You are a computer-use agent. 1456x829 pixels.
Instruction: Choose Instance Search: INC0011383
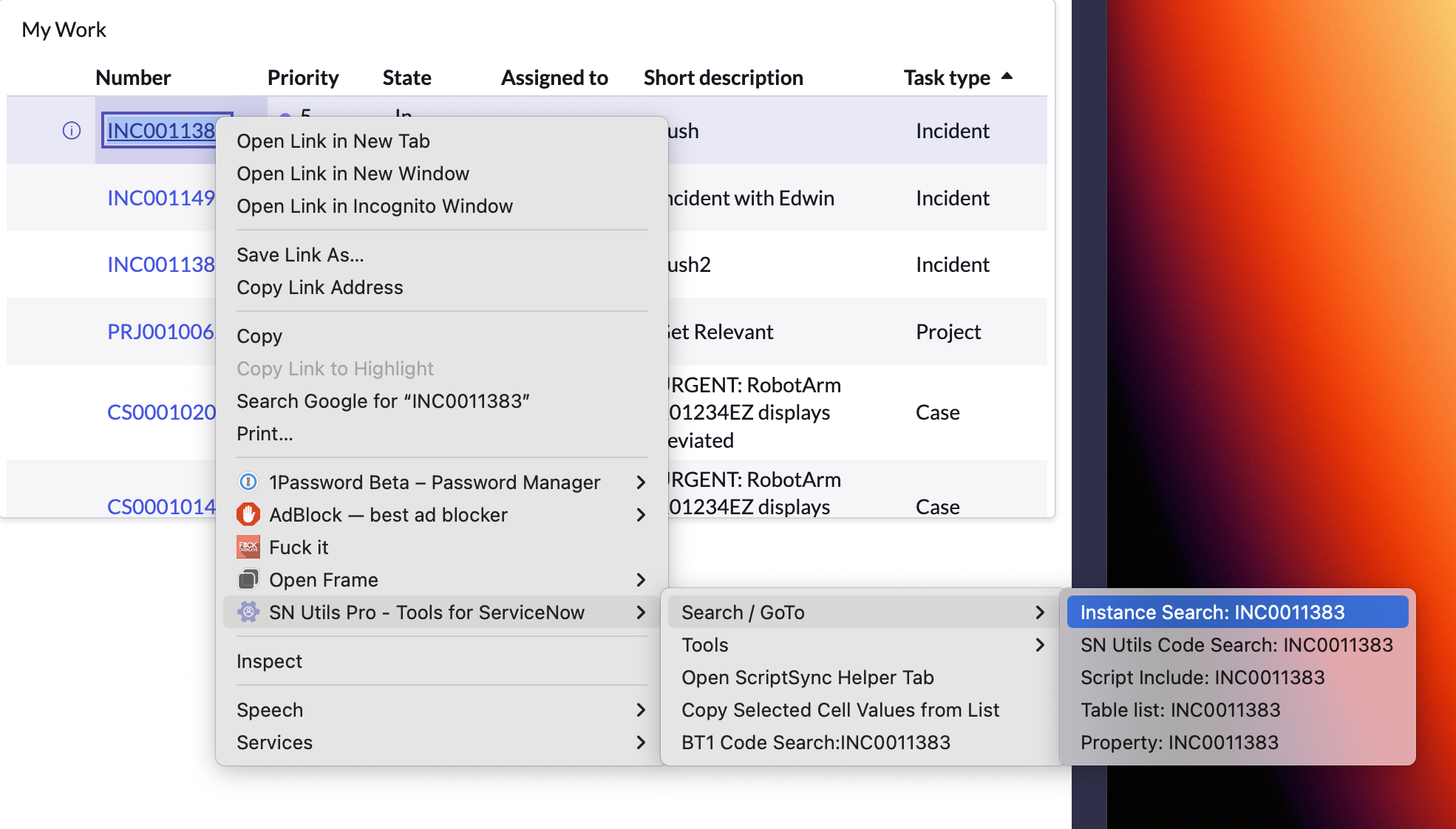pos(1213,612)
